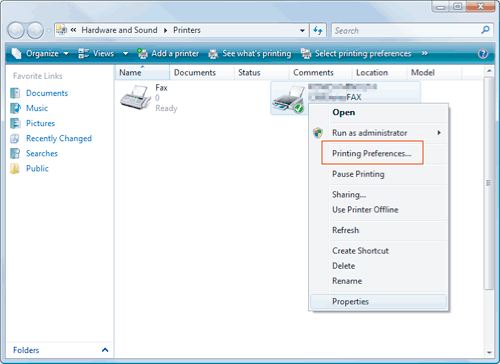Click Select printing preferences in toolbar

tap(356, 53)
